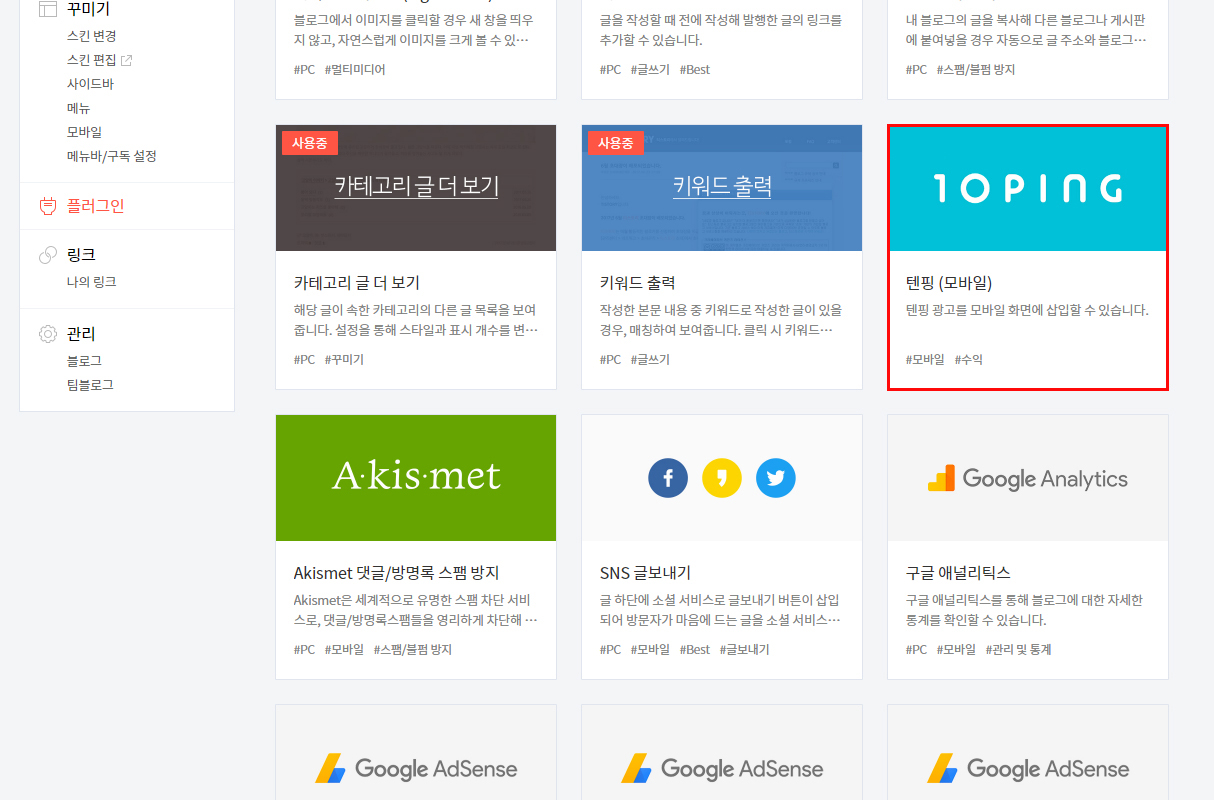Open 모바일 settings item

[85, 132]
